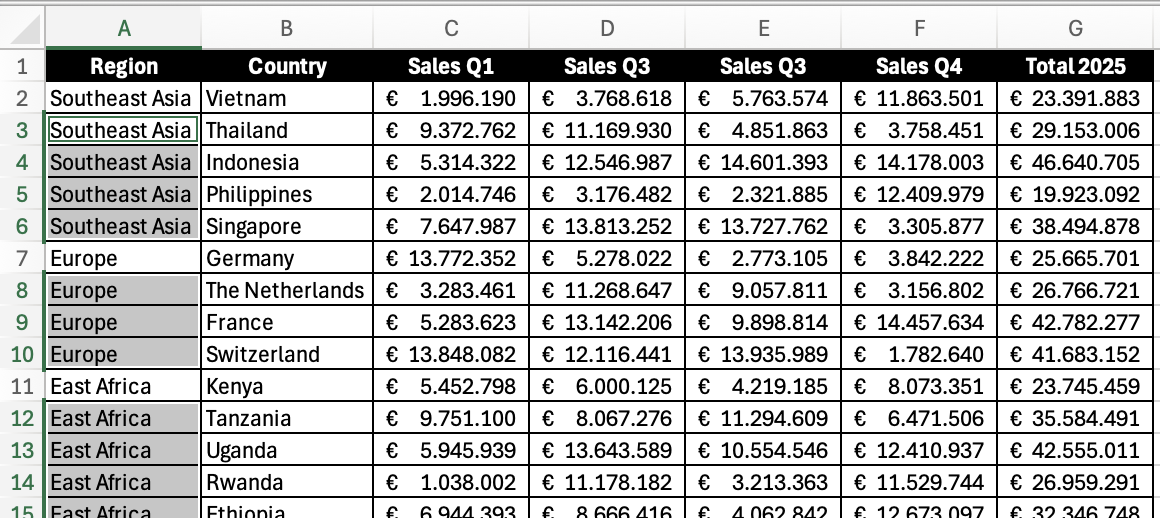Select the row 14 header
This screenshot has width=1160, height=518.
pos(23,483)
